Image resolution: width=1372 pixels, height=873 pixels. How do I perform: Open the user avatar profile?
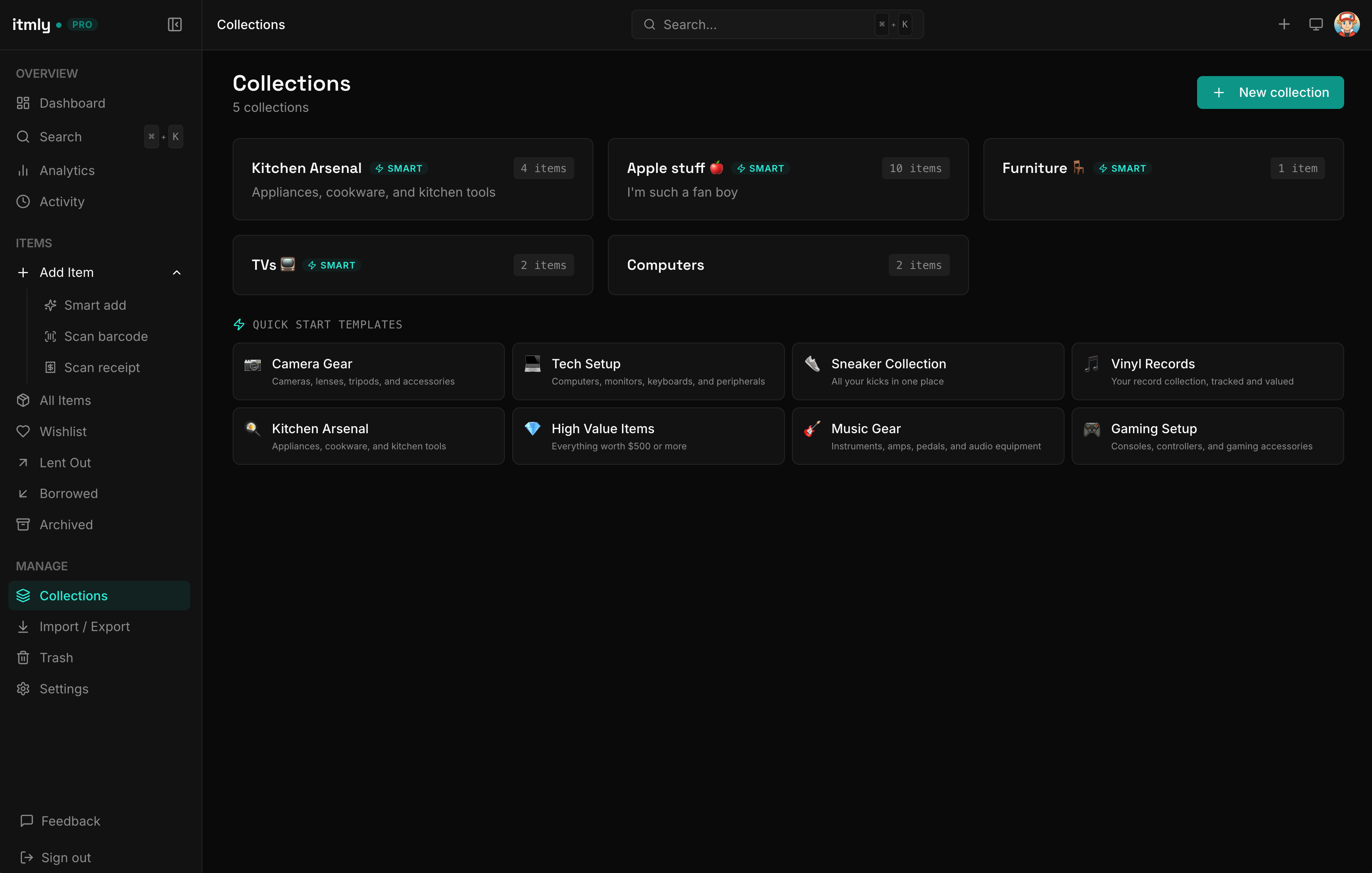click(1346, 25)
